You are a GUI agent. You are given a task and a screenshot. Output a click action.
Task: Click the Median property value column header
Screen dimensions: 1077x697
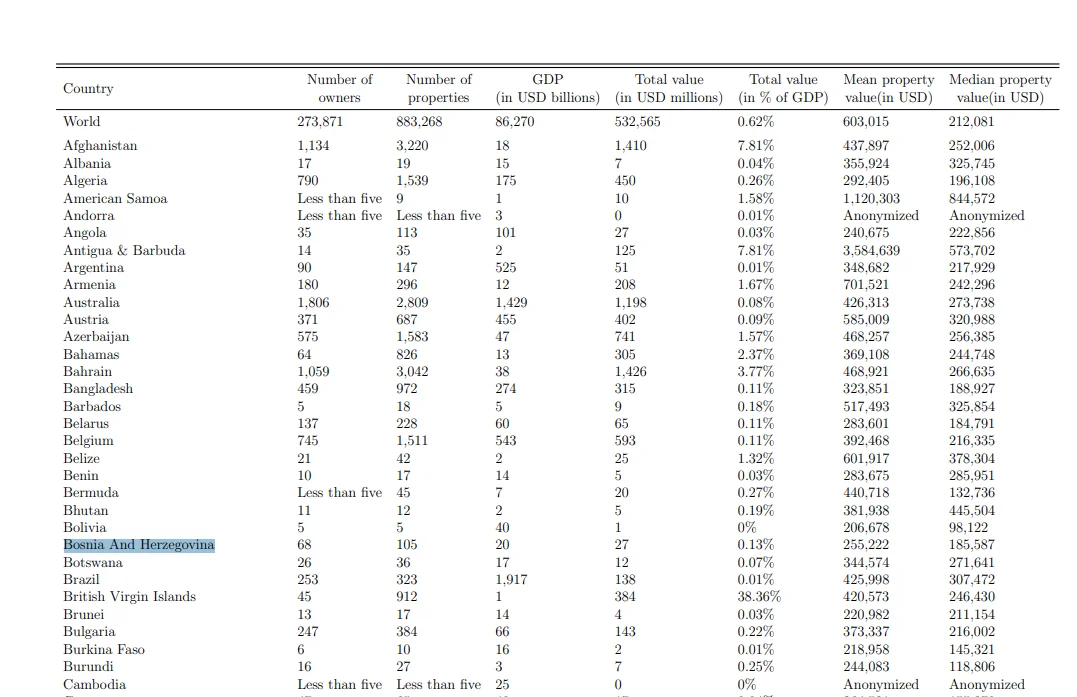[1000, 88]
